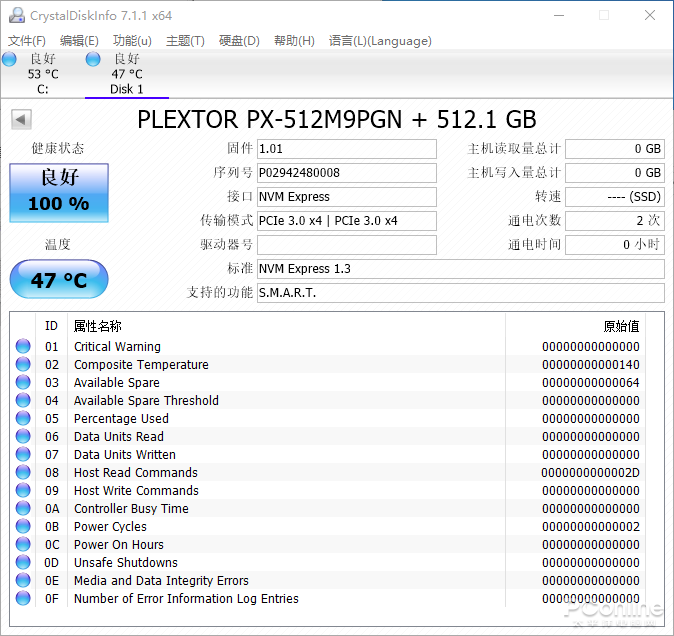Open the 编辑(E) menu
This screenshot has height=636, width=674.
(79, 41)
